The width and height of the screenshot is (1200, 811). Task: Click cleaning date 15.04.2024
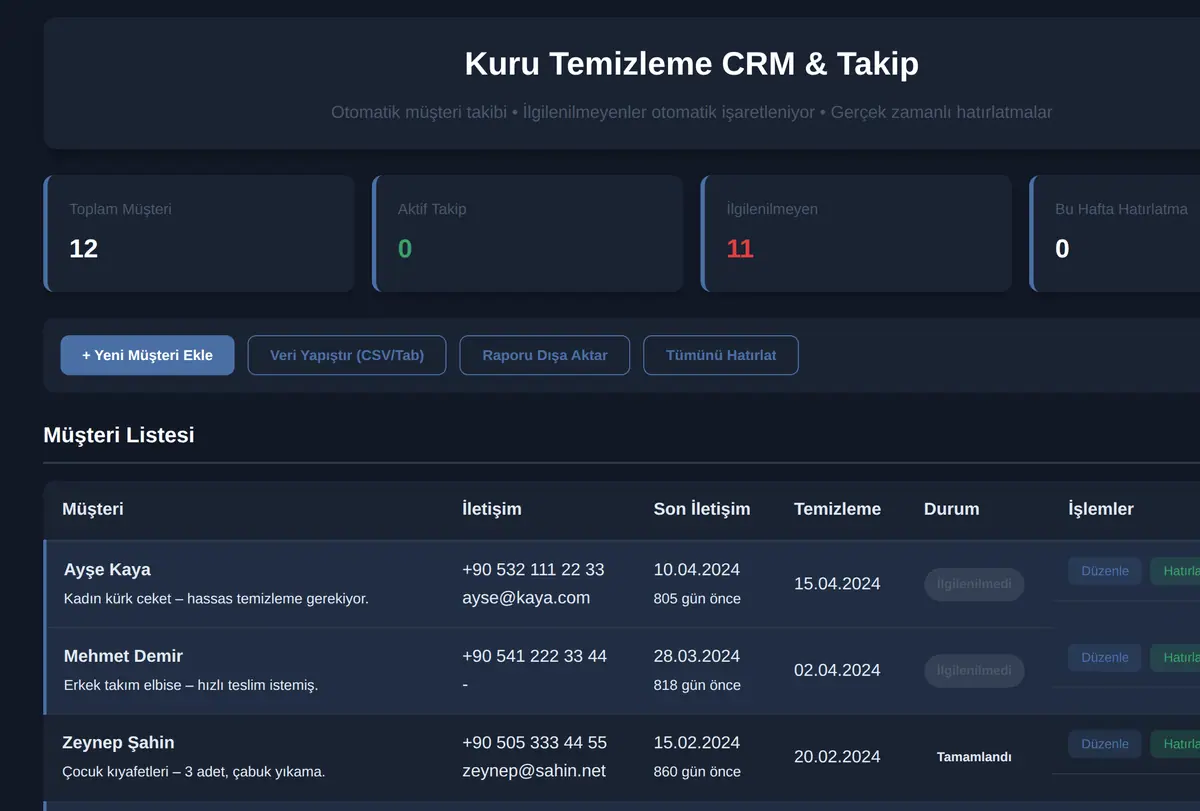pos(837,584)
